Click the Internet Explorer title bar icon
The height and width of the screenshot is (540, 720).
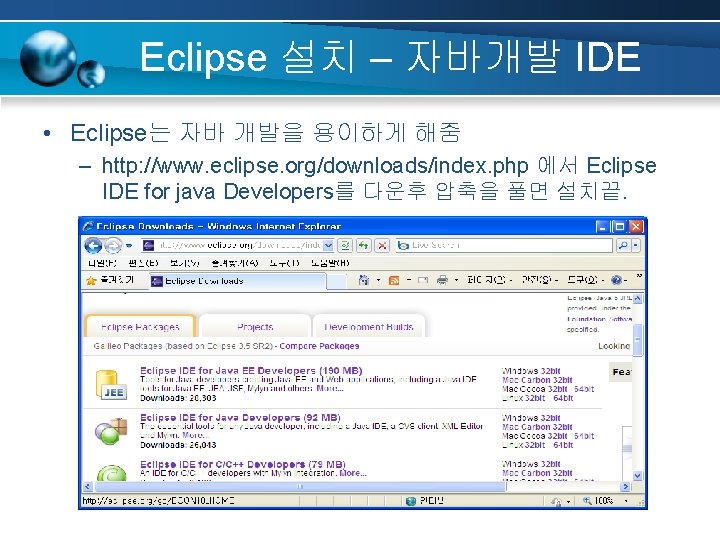coord(88,226)
